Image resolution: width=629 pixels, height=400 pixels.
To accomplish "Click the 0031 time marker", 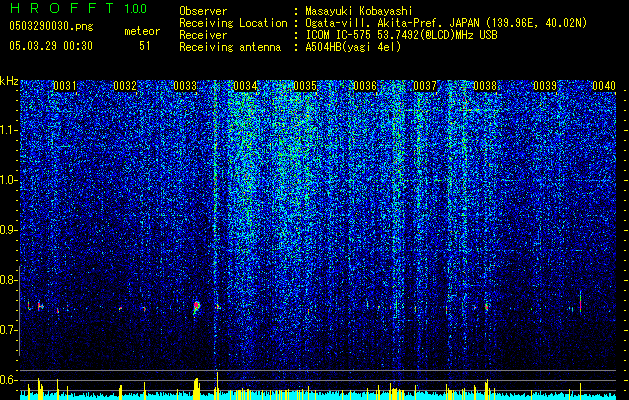I will (65, 86).
